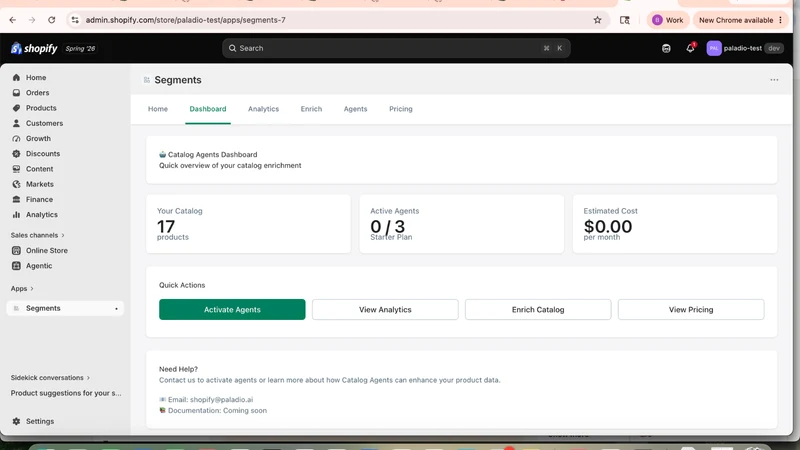The image size is (800, 450).
Task: Expand the Apps section
Action: click(x=22, y=289)
